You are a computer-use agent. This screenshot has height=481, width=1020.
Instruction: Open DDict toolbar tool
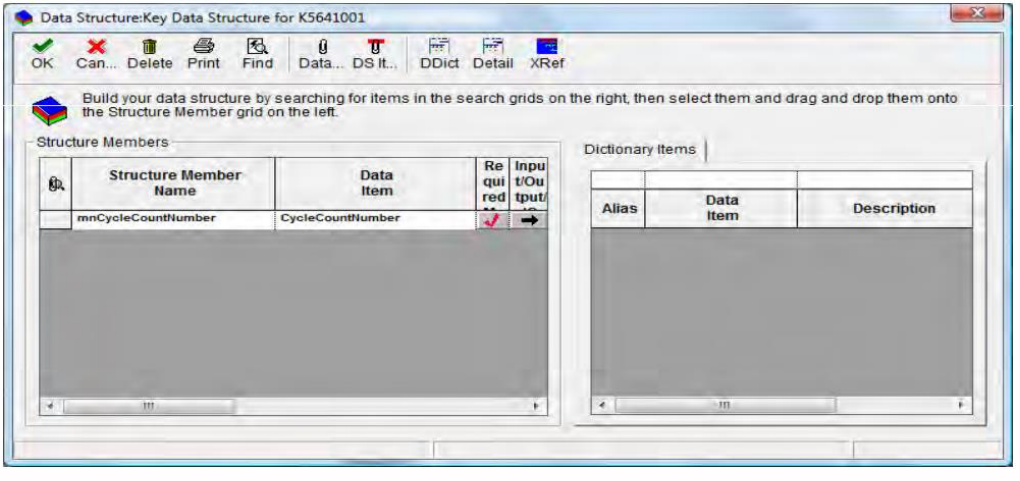pos(440,46)
